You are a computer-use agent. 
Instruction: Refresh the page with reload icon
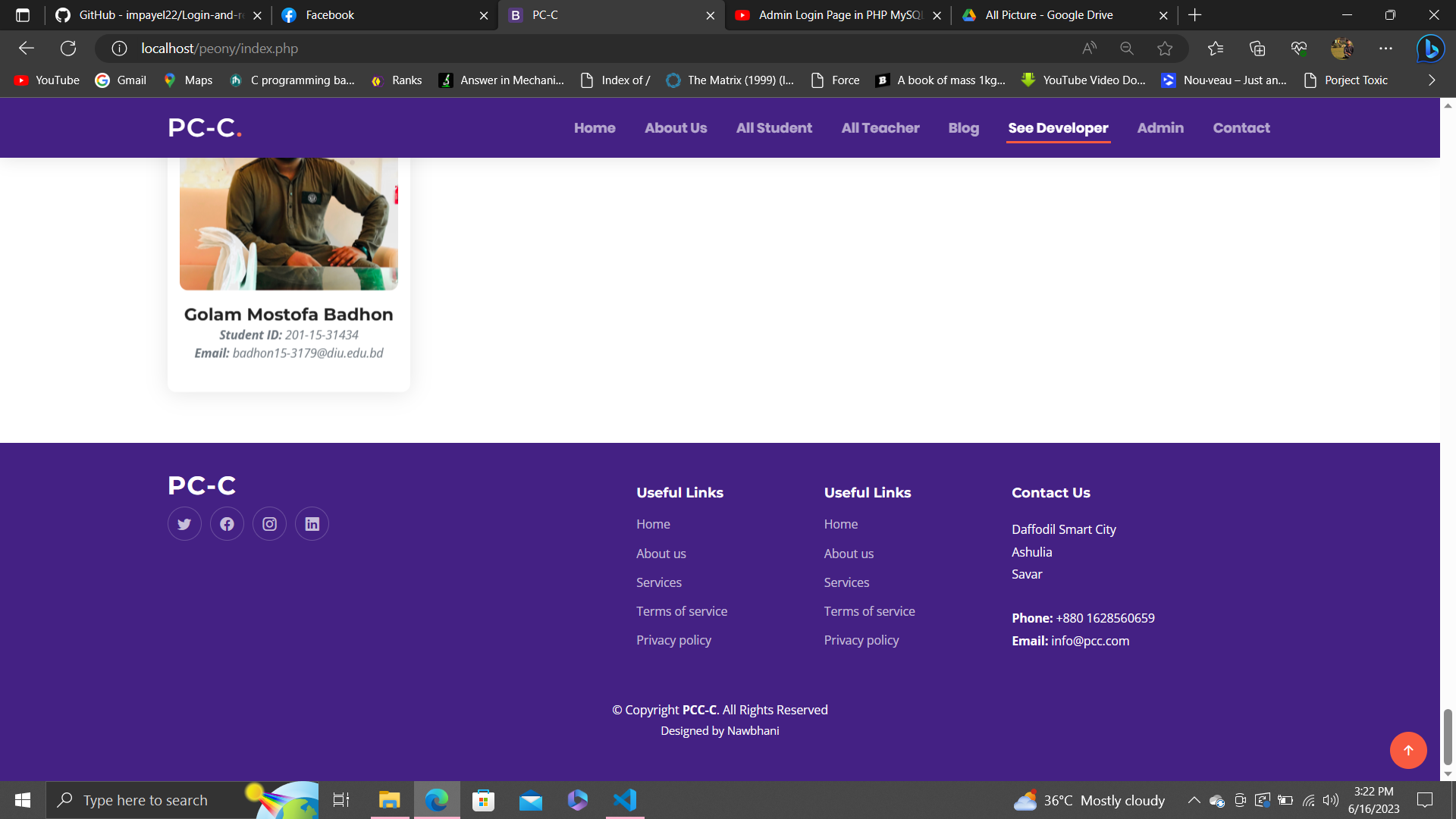(x=68, y=49)
